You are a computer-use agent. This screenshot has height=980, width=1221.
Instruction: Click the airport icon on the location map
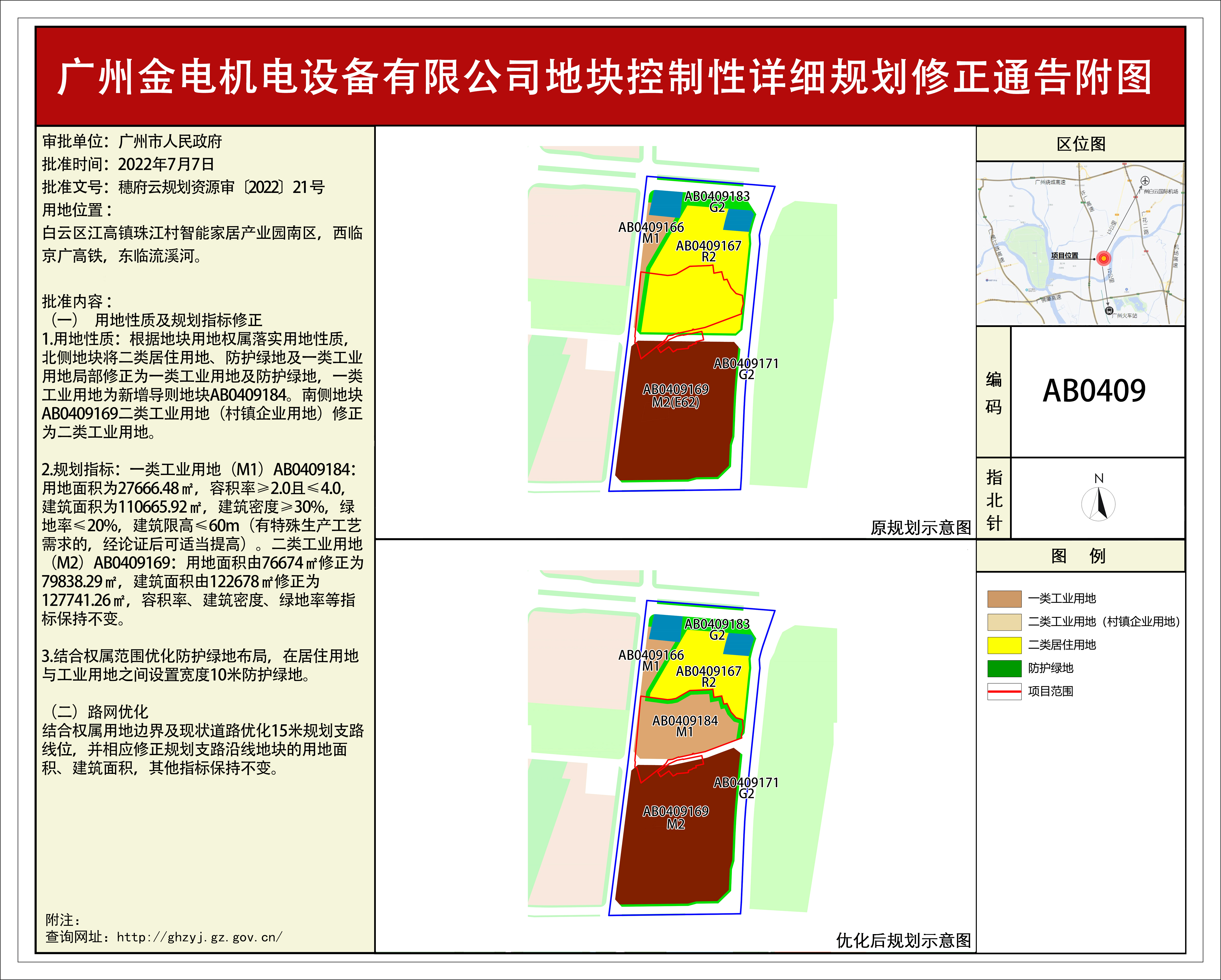(x=1145, y=181)
